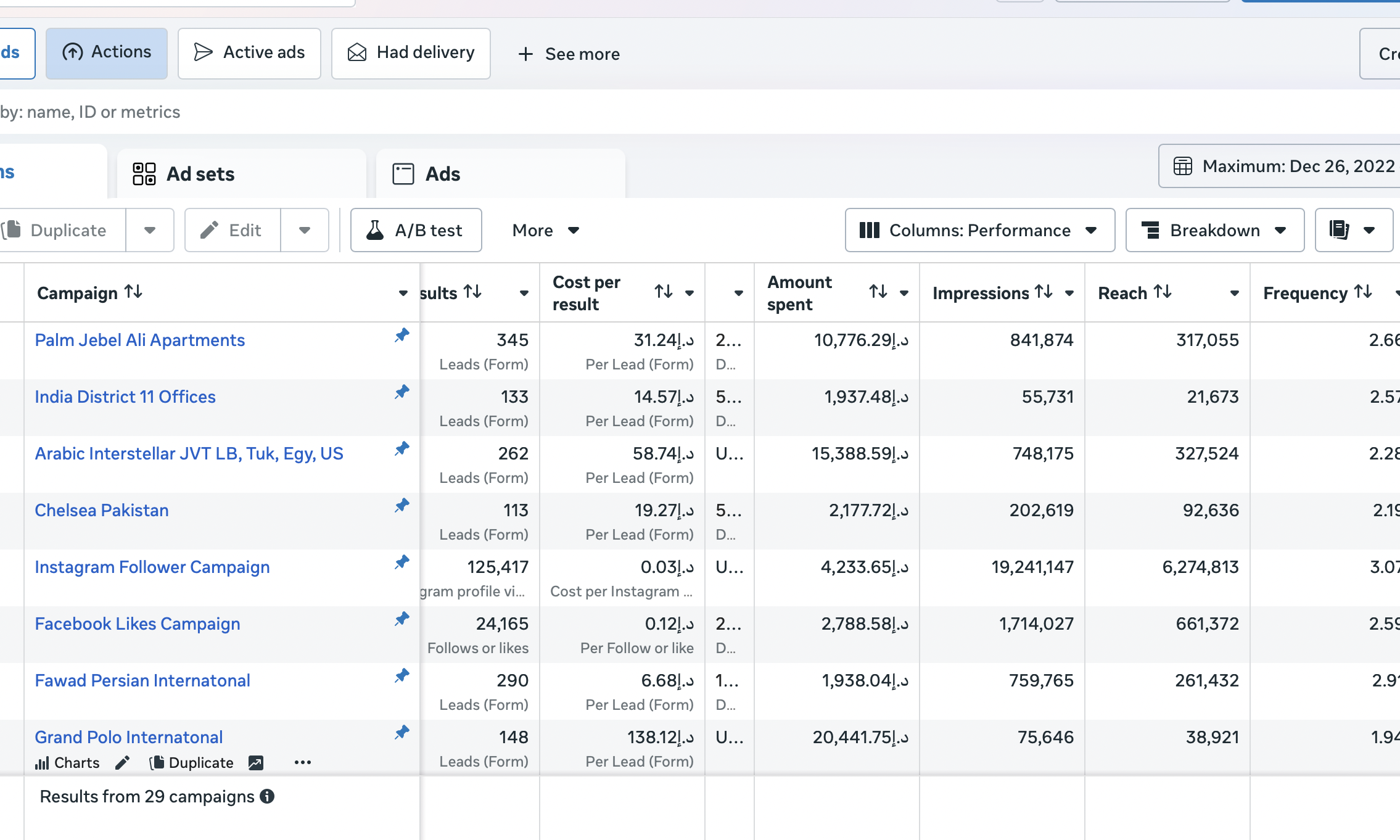Expand the Columns: Performance dropdown

click(979, 230)
